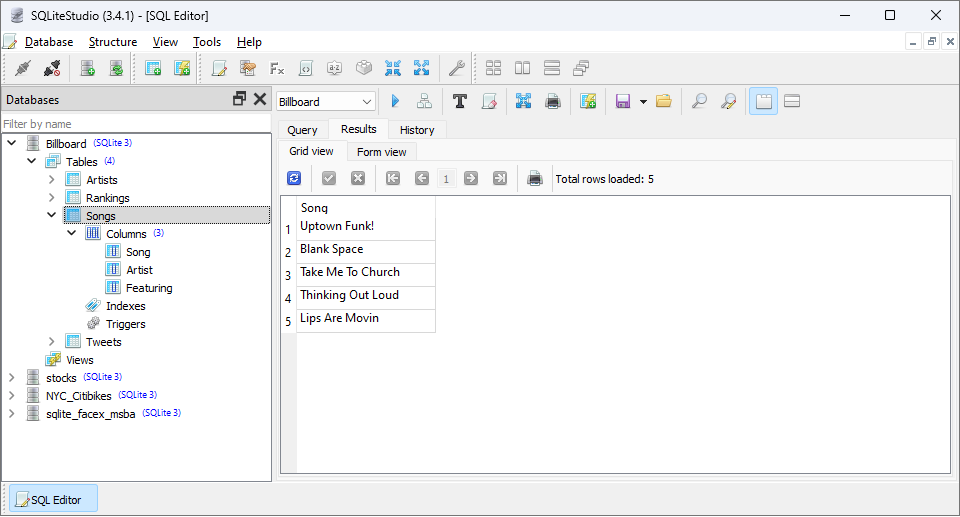
Task: Collapse the Billboard database node
Action: (x=12, y=143)
